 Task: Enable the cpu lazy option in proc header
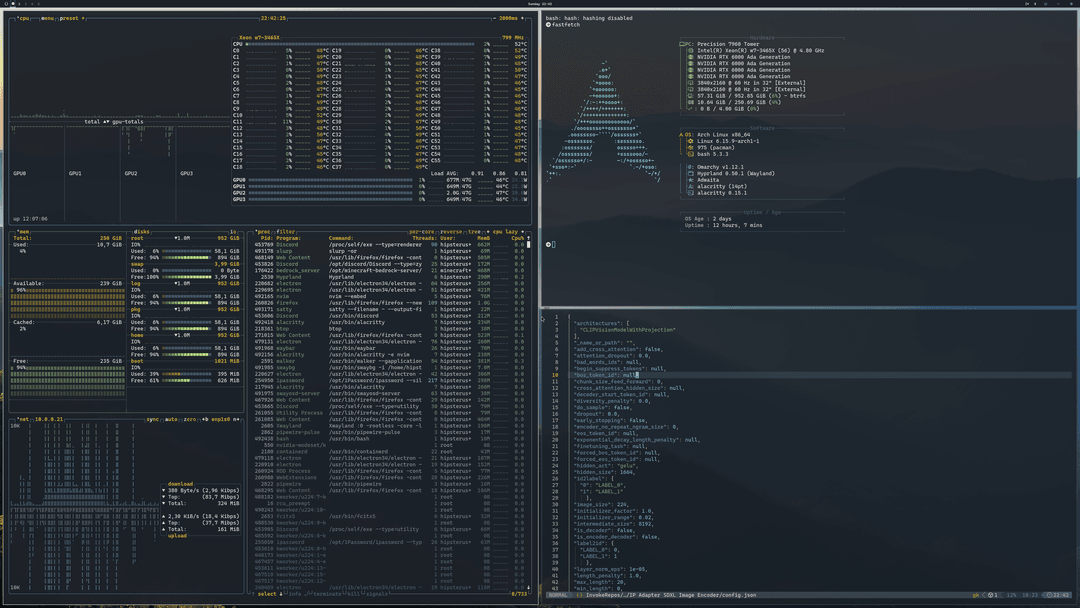coord(505,231)
